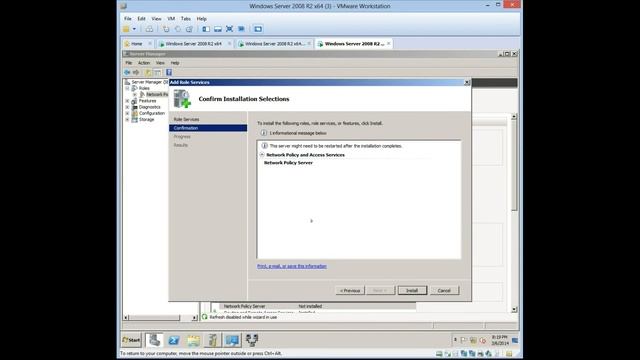Click Server Manager forward arrow icon

click(x=136, y=72)
